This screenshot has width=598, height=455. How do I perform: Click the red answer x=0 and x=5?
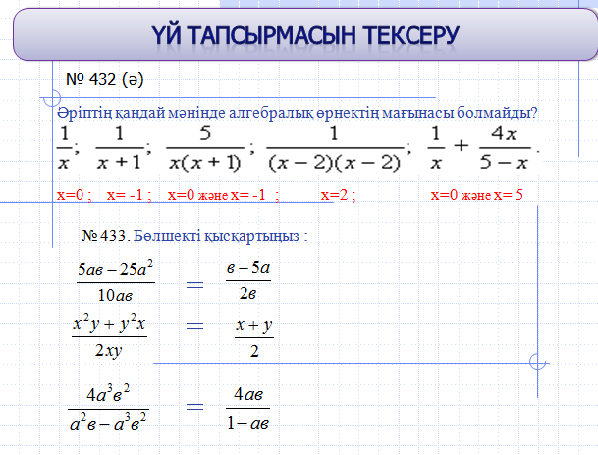(x=477, y=195)
